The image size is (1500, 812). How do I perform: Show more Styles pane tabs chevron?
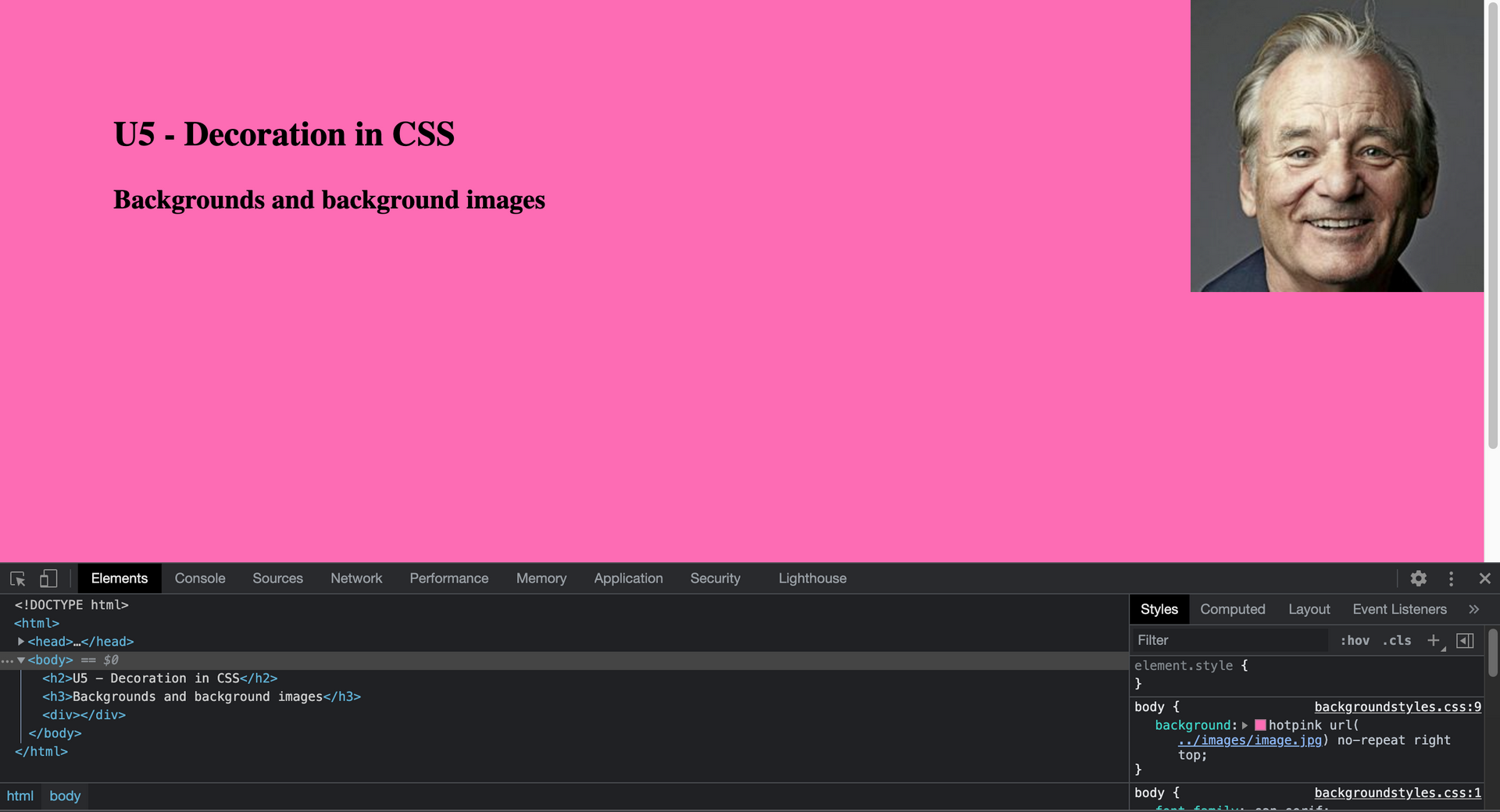pyautogui.click(x=1473, y=609)
